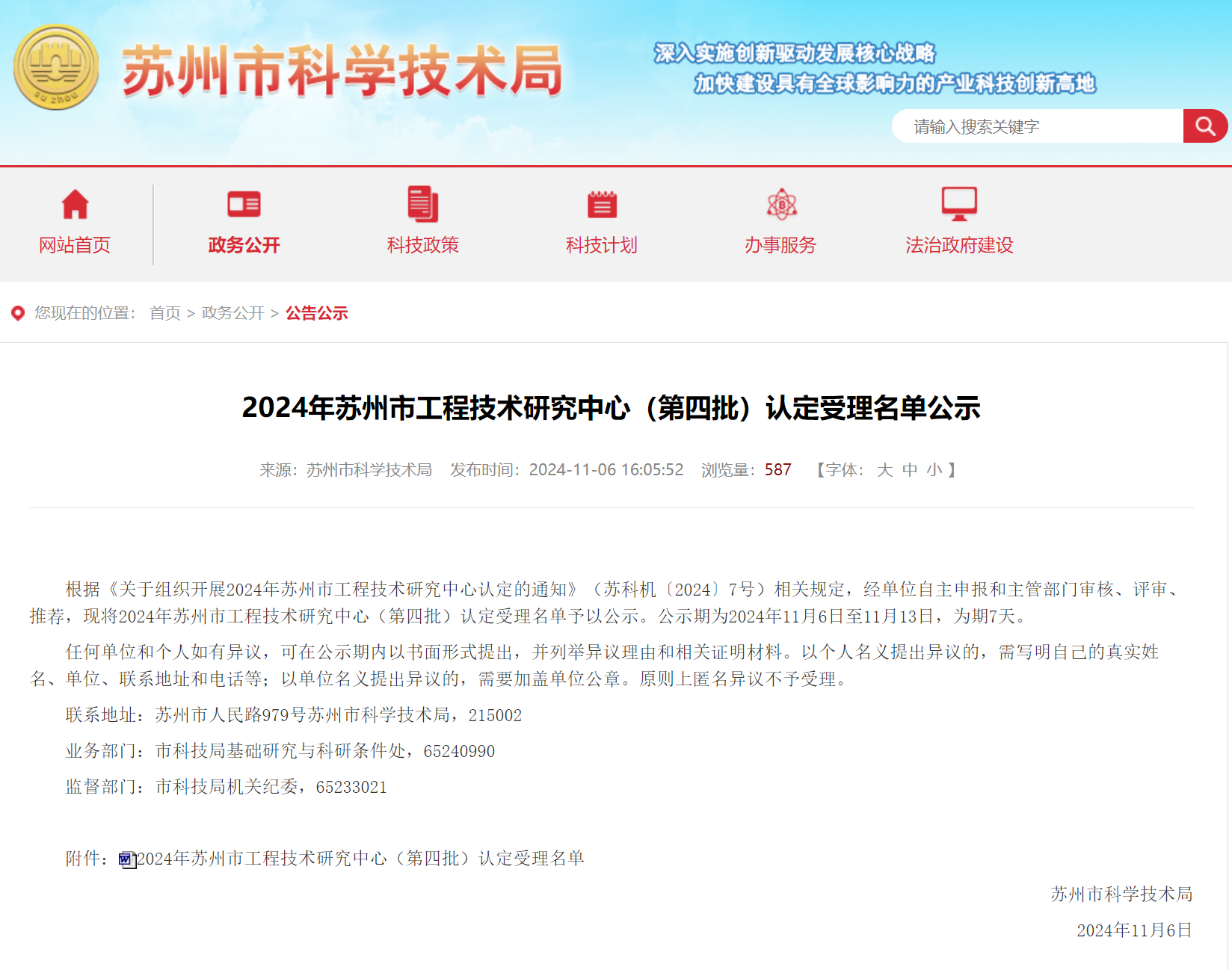
Task: Click the 政务公开 newspaper icon
Action: (x=244, y=204)
